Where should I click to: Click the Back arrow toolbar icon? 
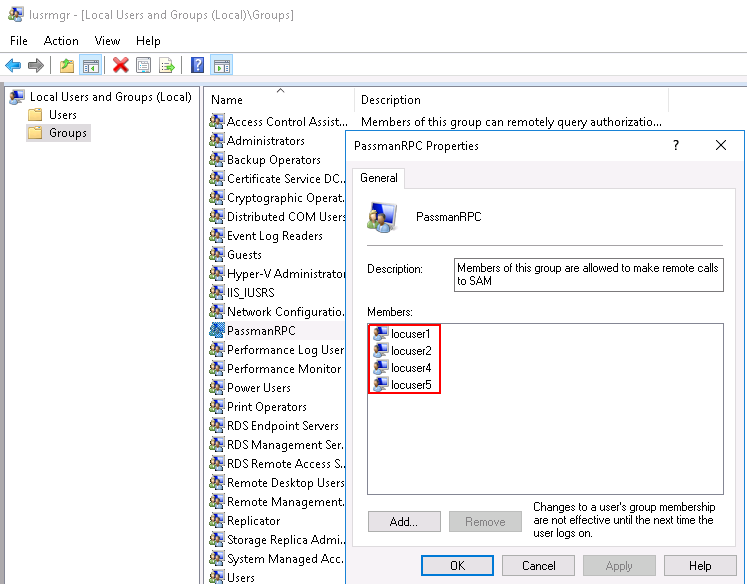pyautogui.click(x=13, y=65)
